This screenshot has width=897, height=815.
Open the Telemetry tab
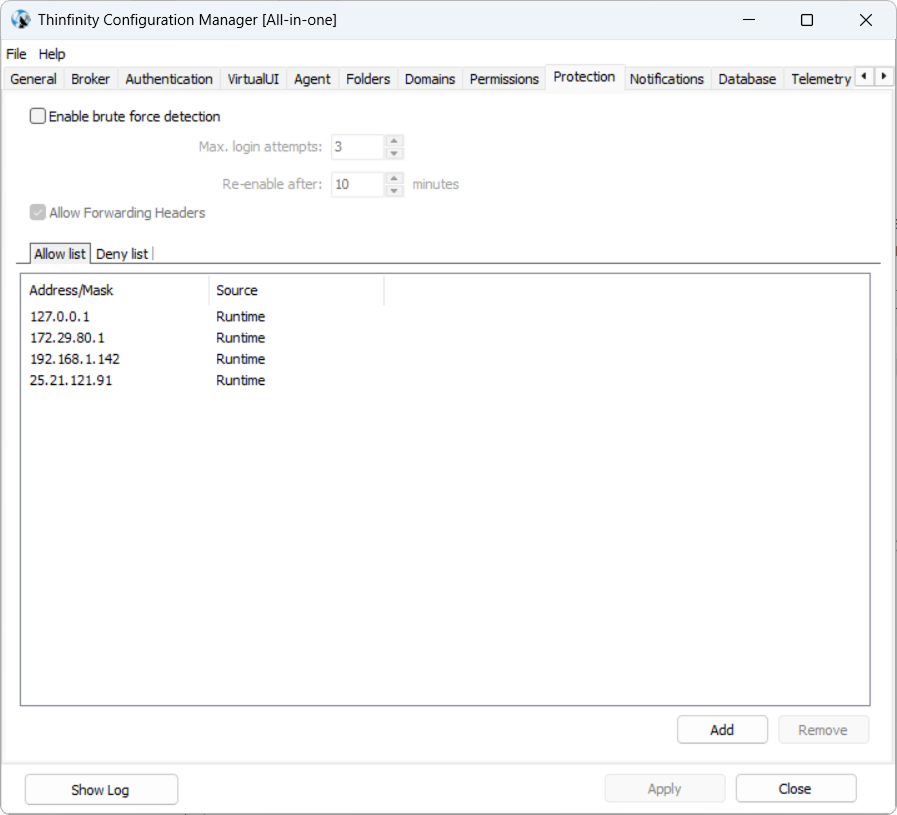820,79
